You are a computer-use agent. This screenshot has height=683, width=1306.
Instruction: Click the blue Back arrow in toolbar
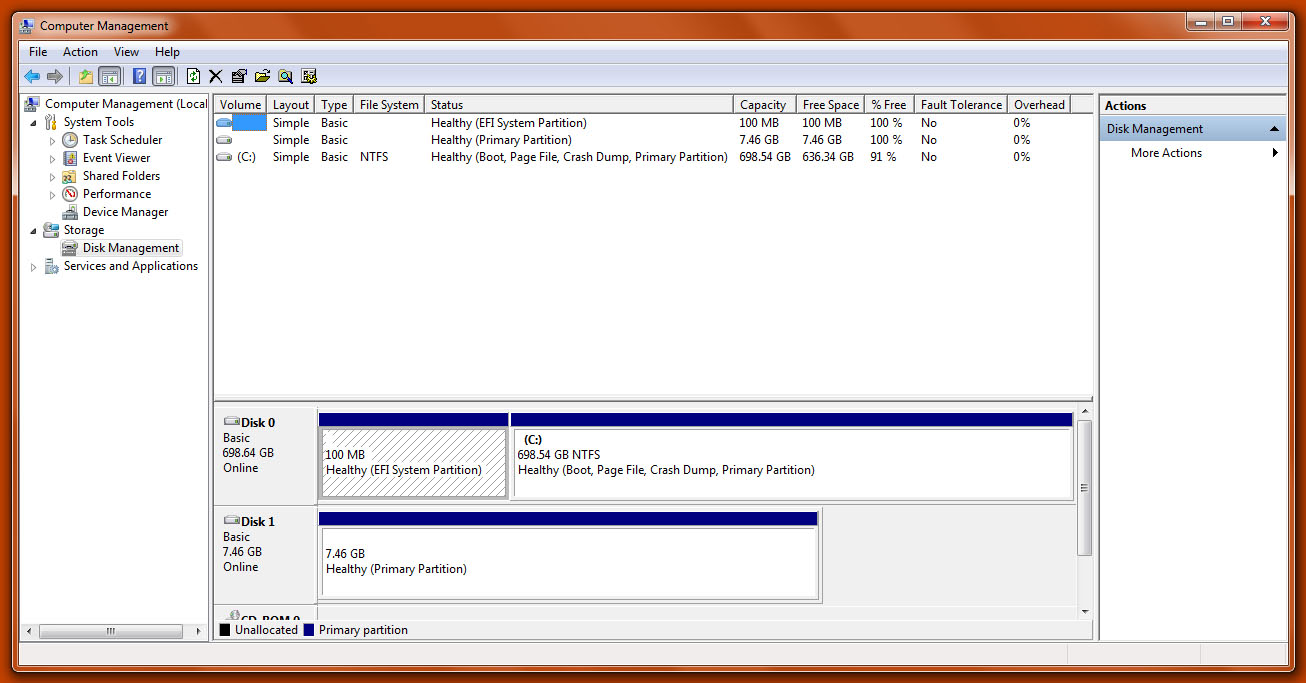point(32,76)
